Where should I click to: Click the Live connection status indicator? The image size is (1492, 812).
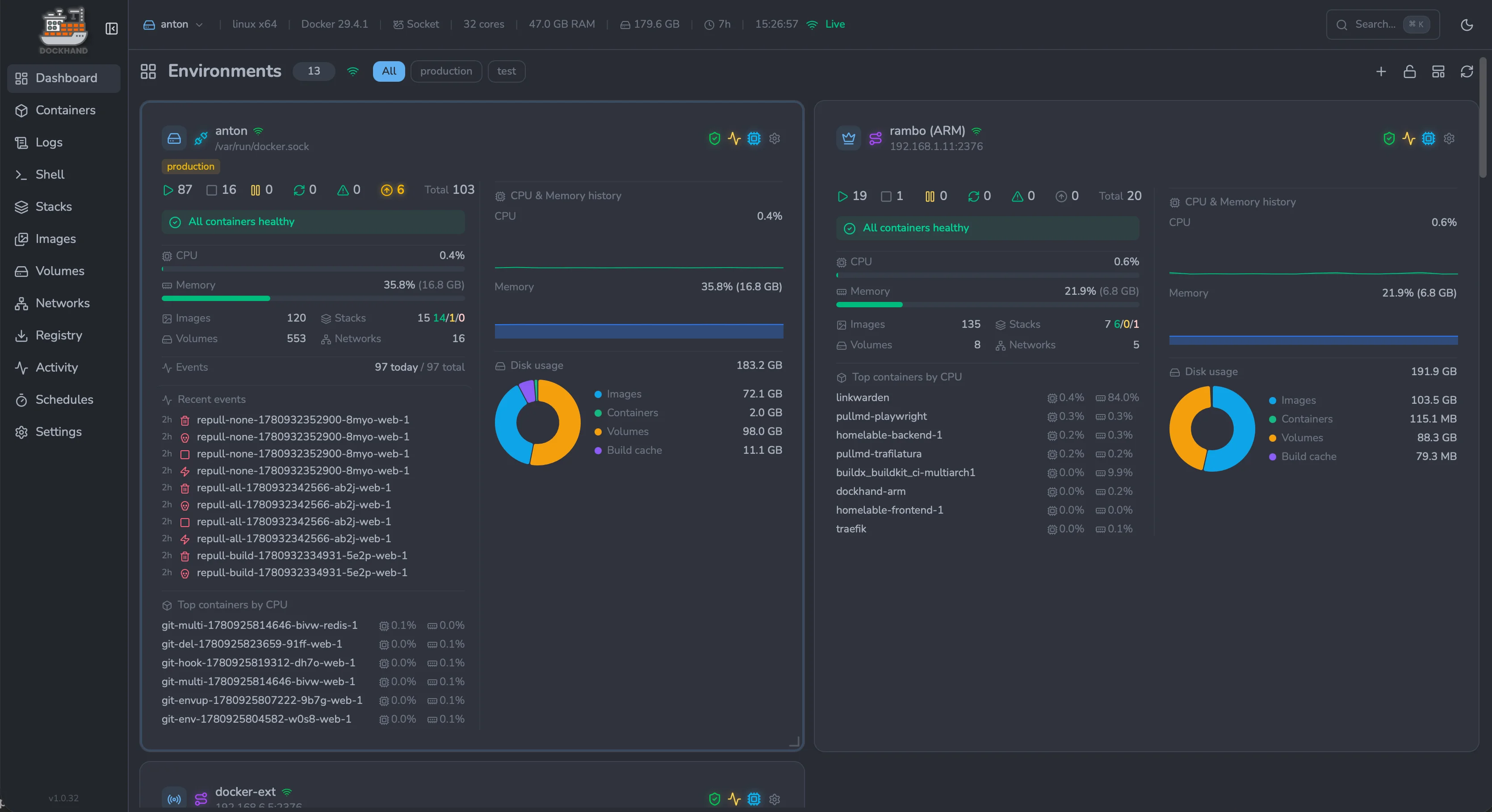point(826,24)
